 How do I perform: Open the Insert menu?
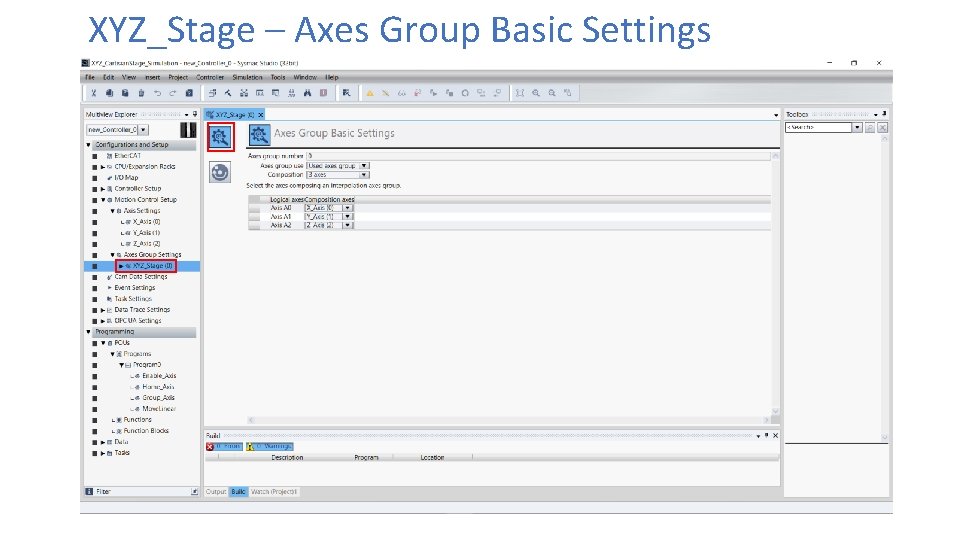point(152,77)
